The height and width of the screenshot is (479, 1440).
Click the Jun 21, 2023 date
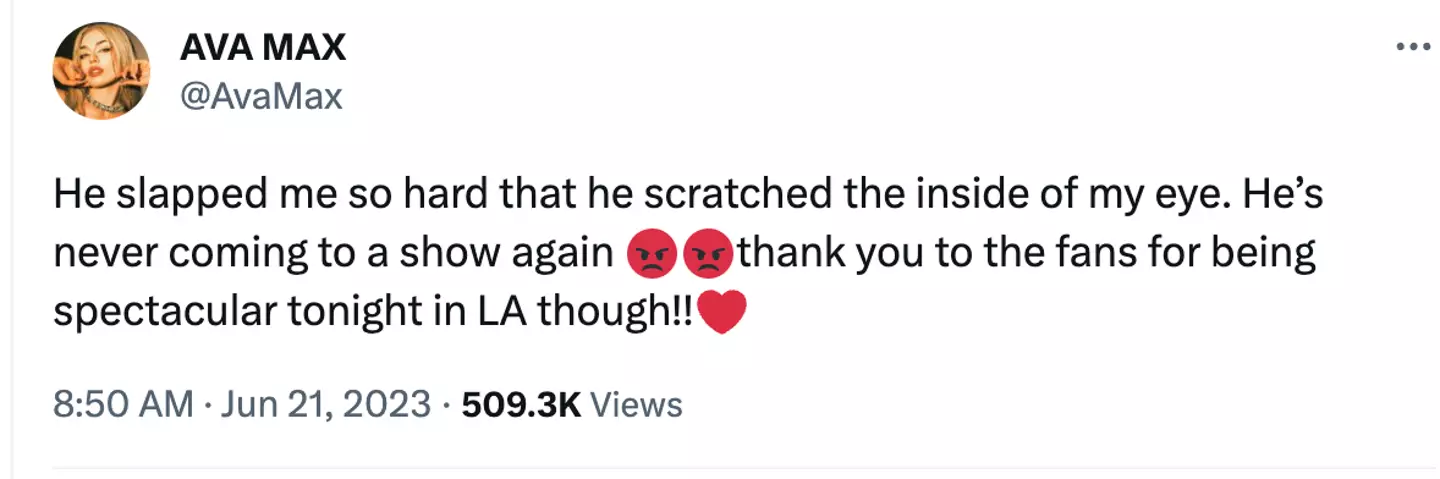pyautogui.click(x=323, y=405)
